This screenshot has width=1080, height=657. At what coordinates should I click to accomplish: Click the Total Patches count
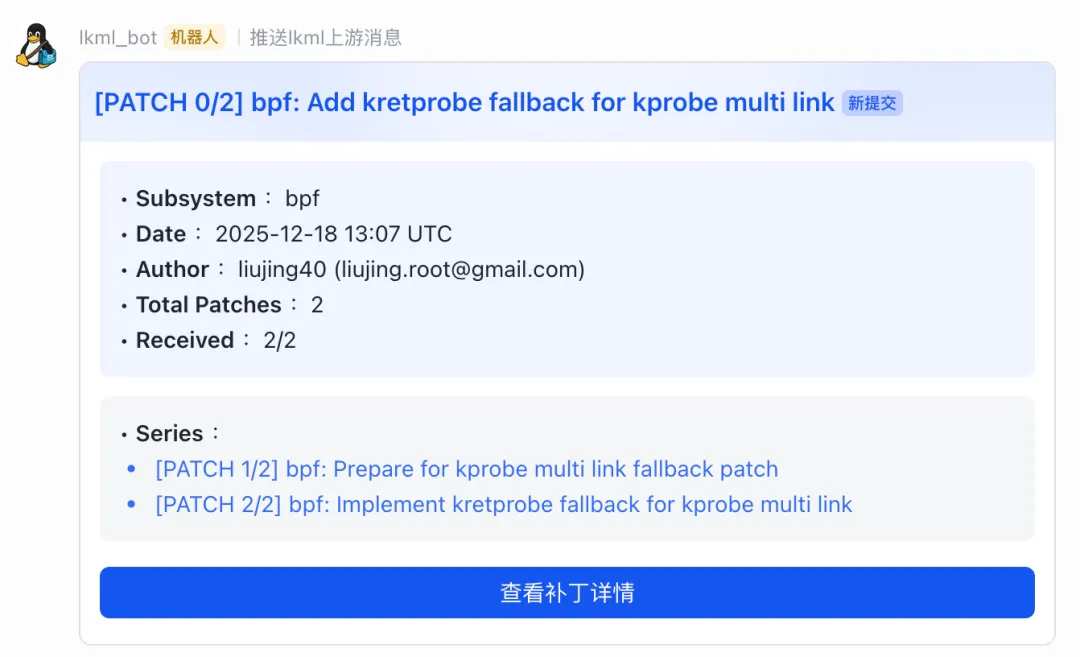tap(317, 305)
